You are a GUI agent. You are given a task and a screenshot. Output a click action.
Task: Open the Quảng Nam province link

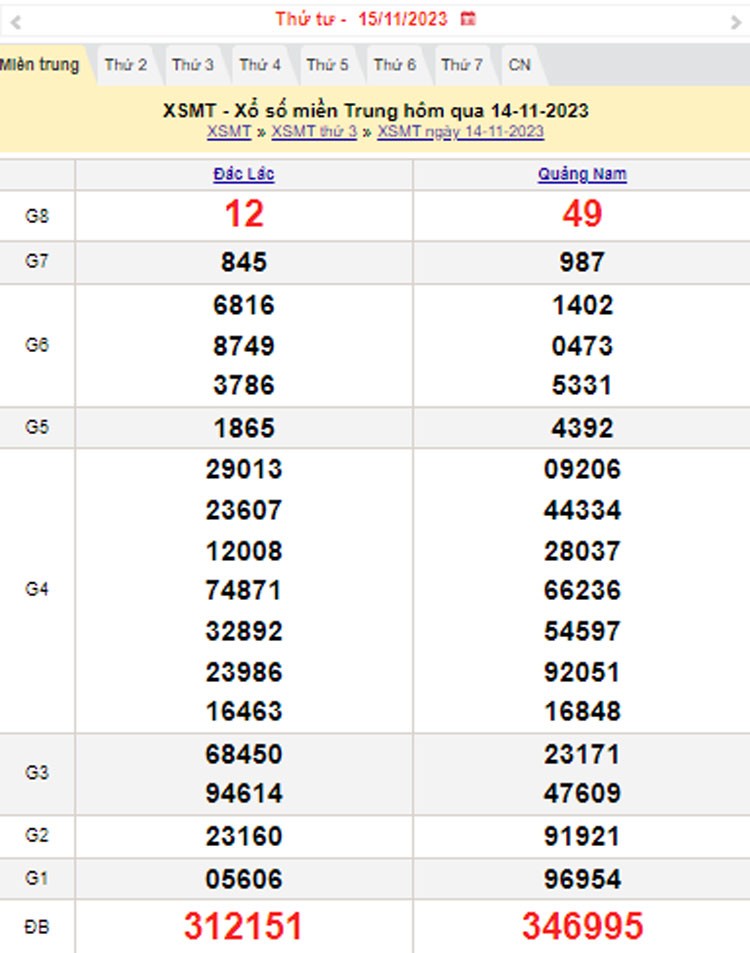(x=582, y=174)
